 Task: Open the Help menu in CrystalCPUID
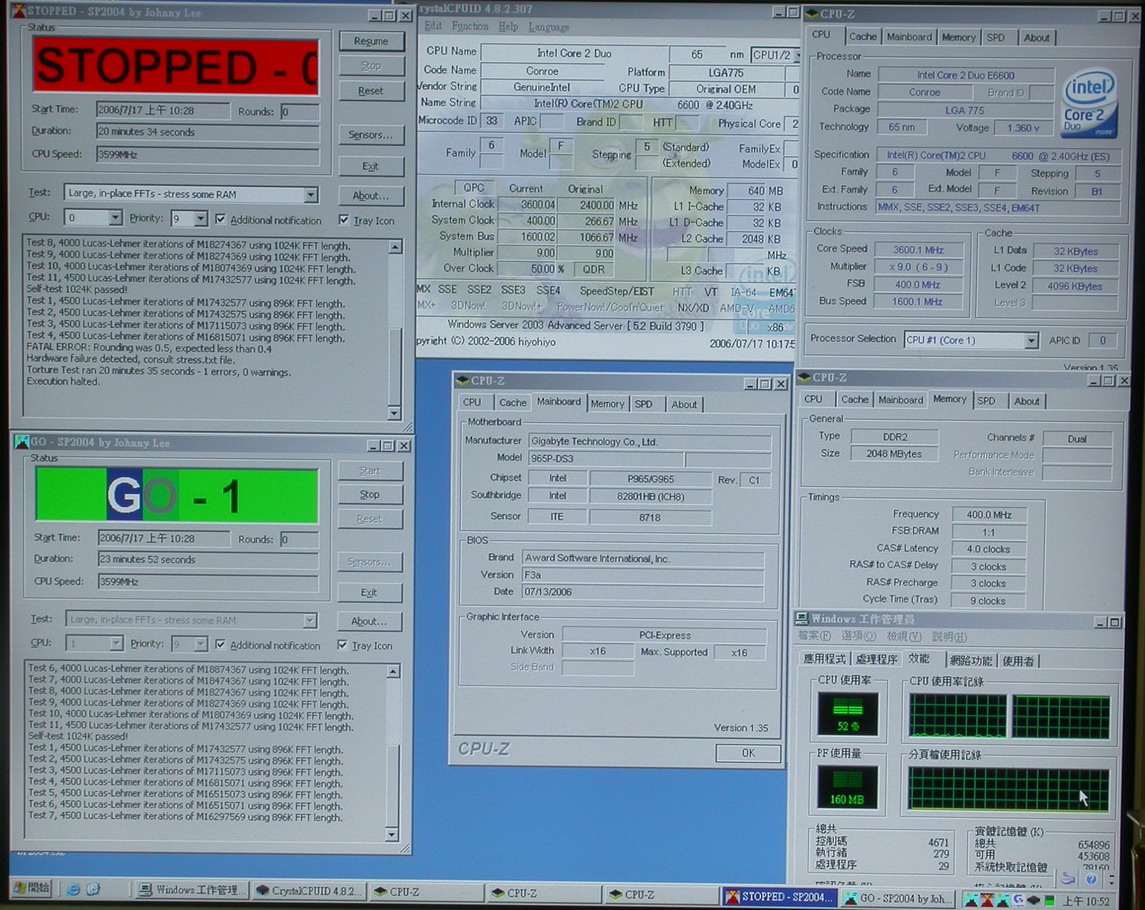[508, 26]
